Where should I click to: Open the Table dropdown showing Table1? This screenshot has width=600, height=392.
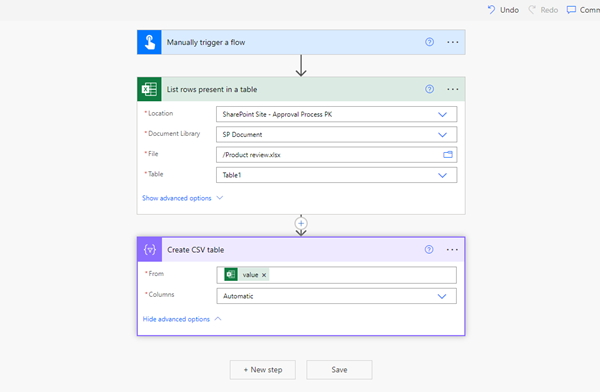coord(336,175)
